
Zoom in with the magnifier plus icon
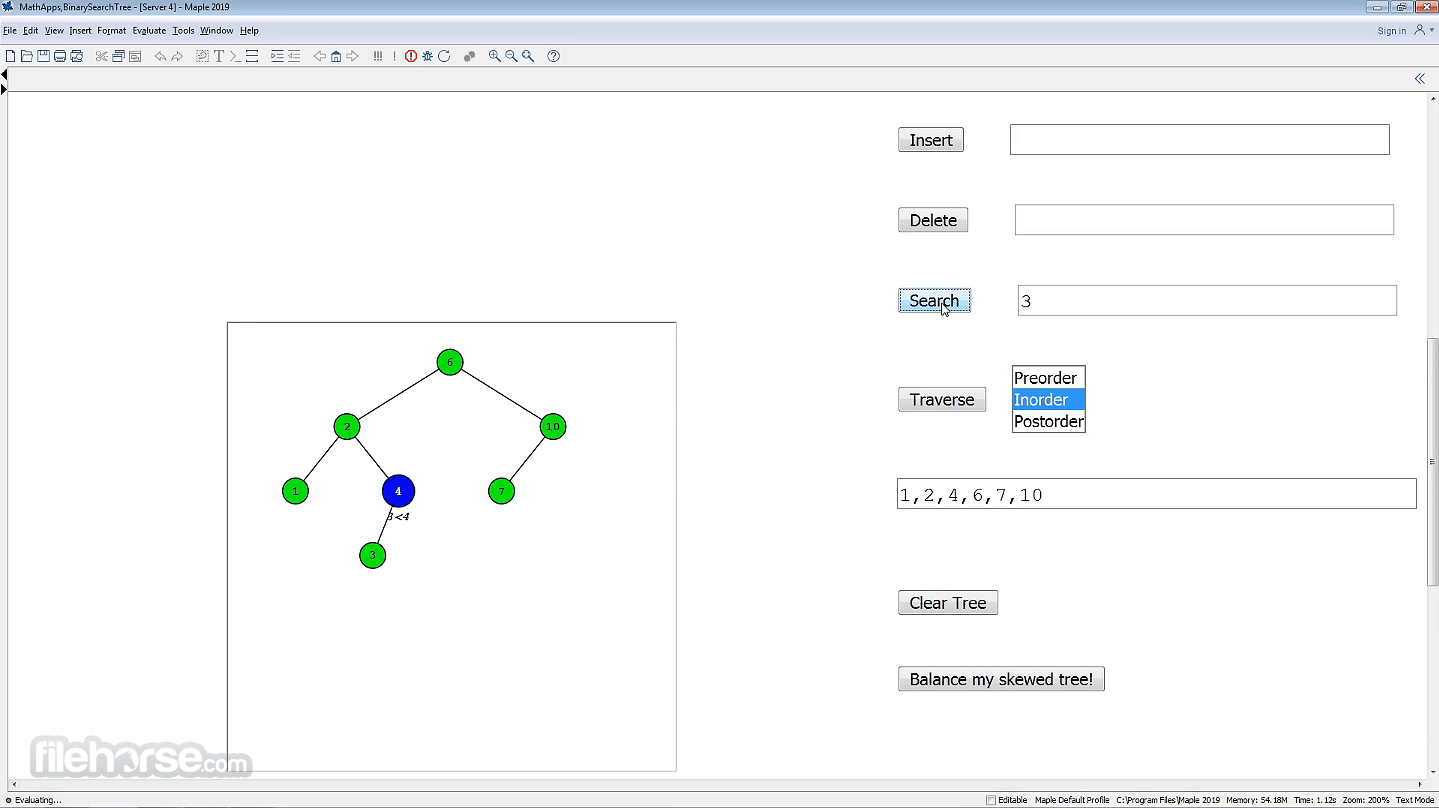pyautogui.click(x=494, y=56)
